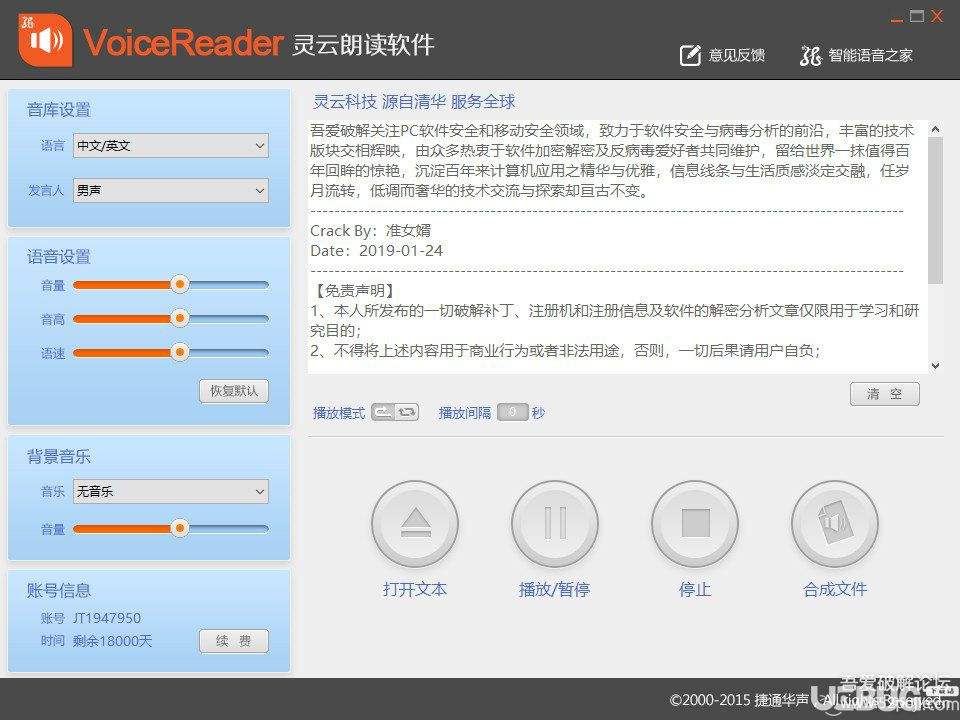
Task: Click the 播放/暂停 label
Action: [555, 589]
